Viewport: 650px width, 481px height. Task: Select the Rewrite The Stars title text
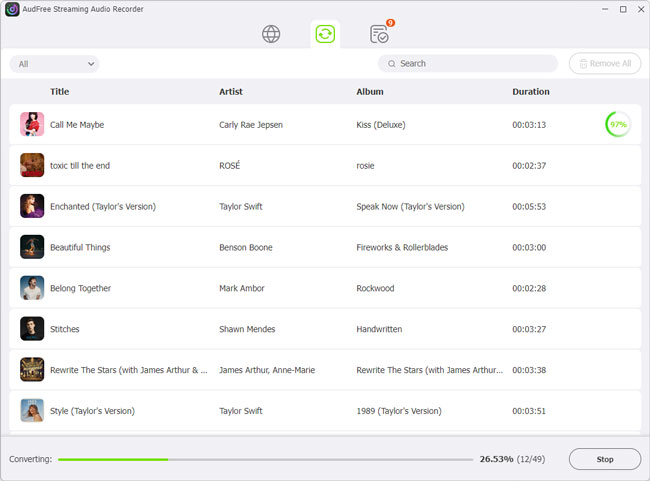[x=129, y=370]
